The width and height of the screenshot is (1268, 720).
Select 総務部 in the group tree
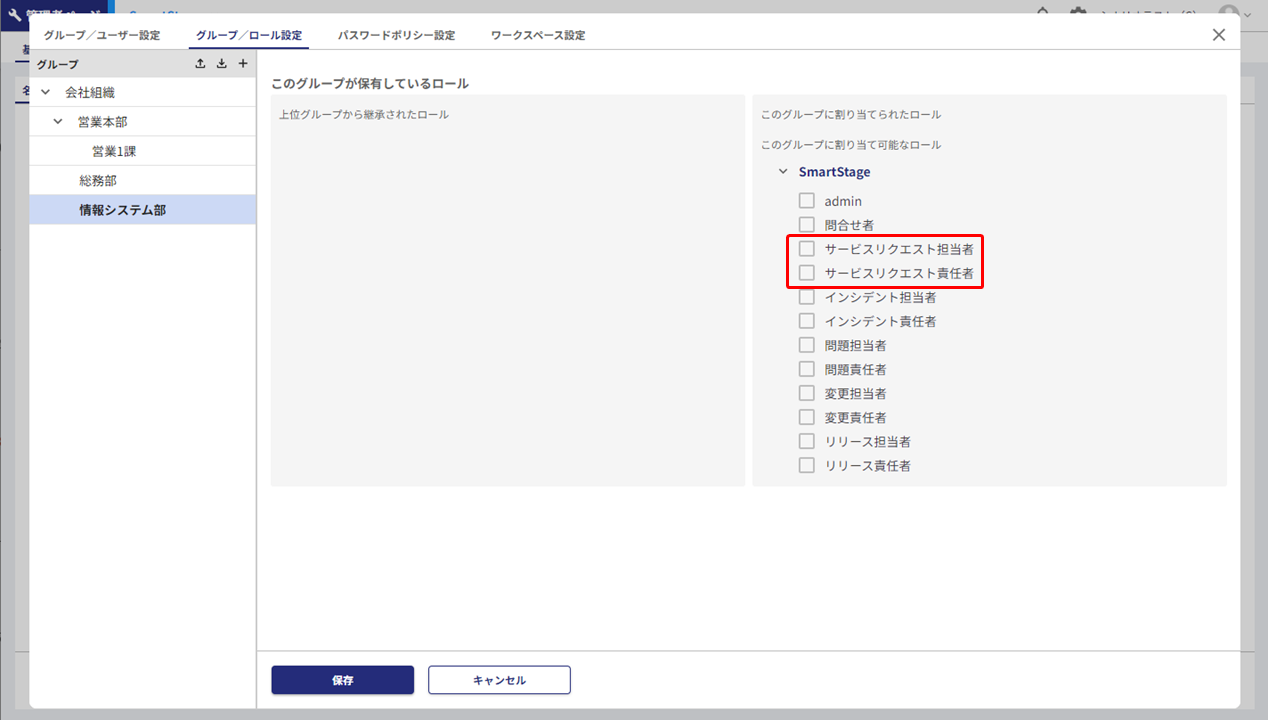[x=98, y=181]
